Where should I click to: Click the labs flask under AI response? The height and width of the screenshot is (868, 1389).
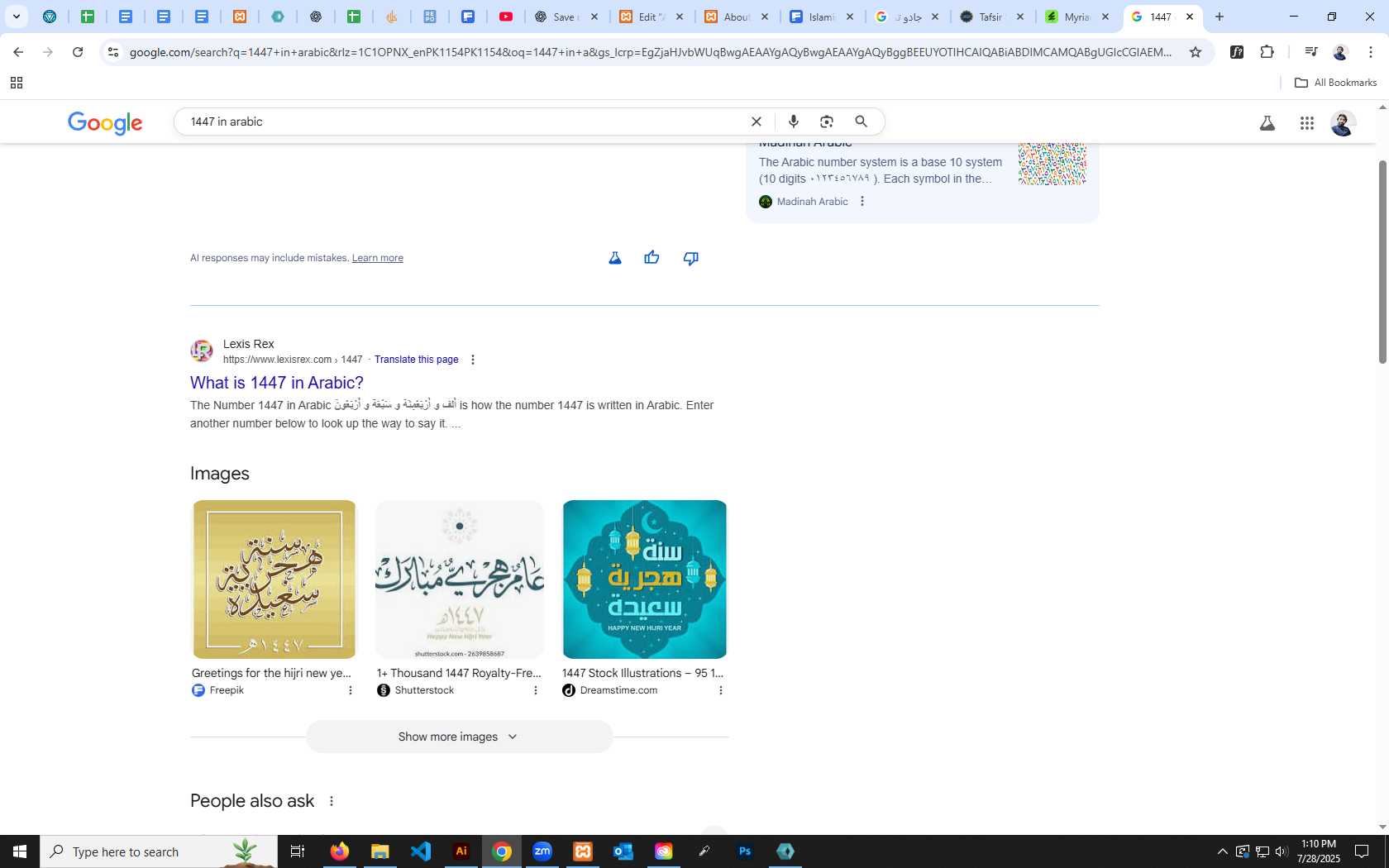pyautogui.click(x=615, y=258)
